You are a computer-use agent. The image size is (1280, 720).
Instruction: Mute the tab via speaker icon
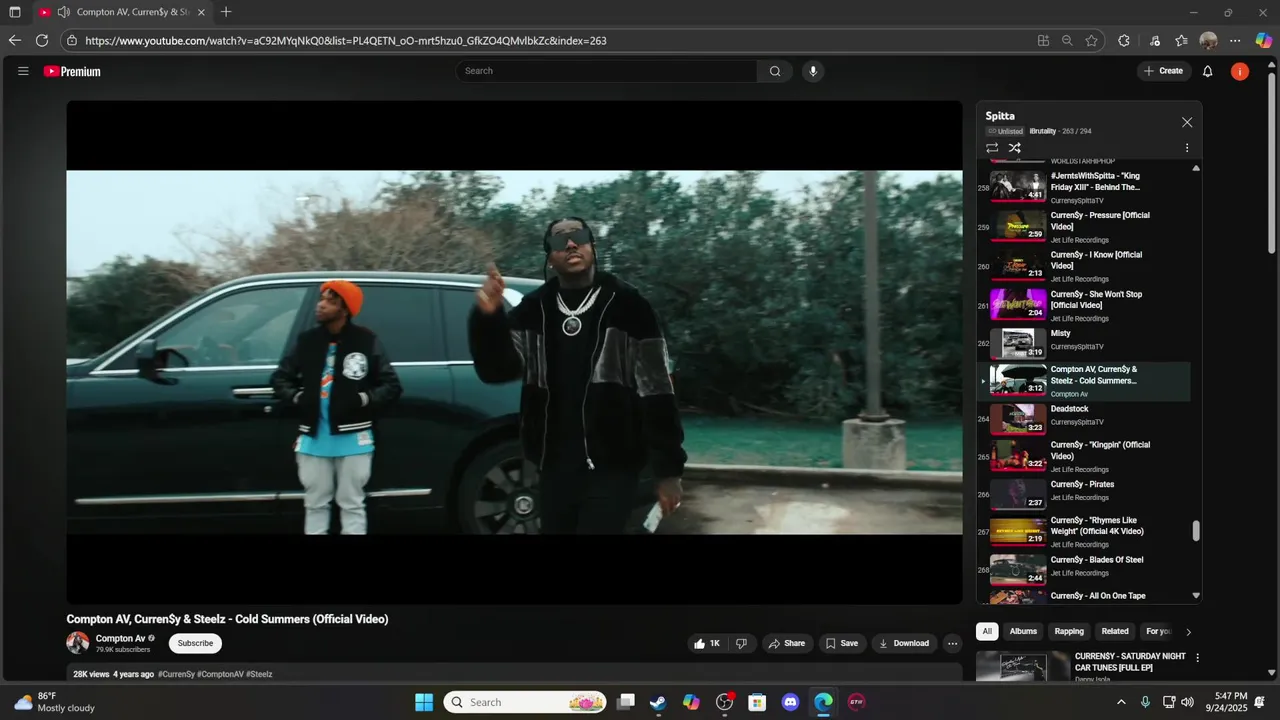(64, 12)
